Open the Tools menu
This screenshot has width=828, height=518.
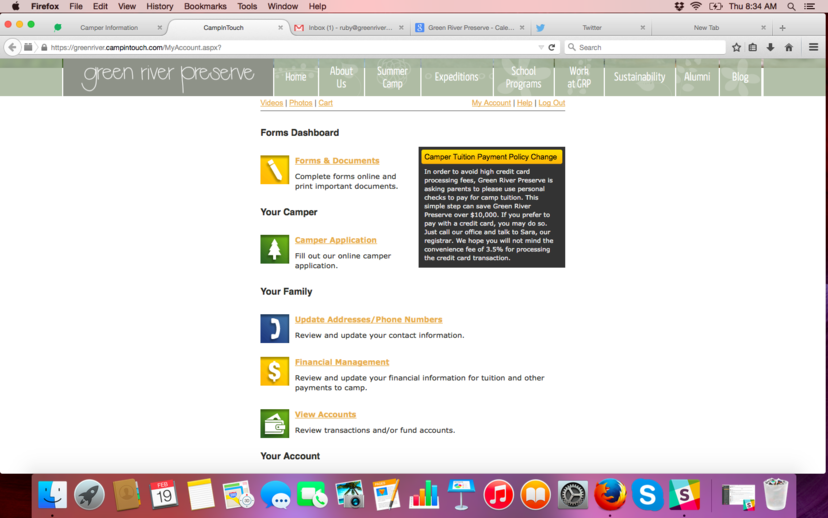(x=247, y=6)
